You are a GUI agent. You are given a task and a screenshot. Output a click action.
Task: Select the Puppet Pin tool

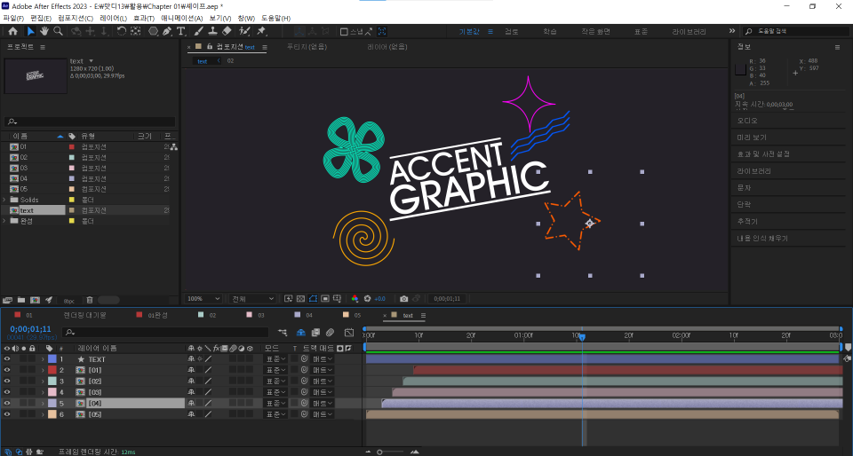click(x=261, y=32)
